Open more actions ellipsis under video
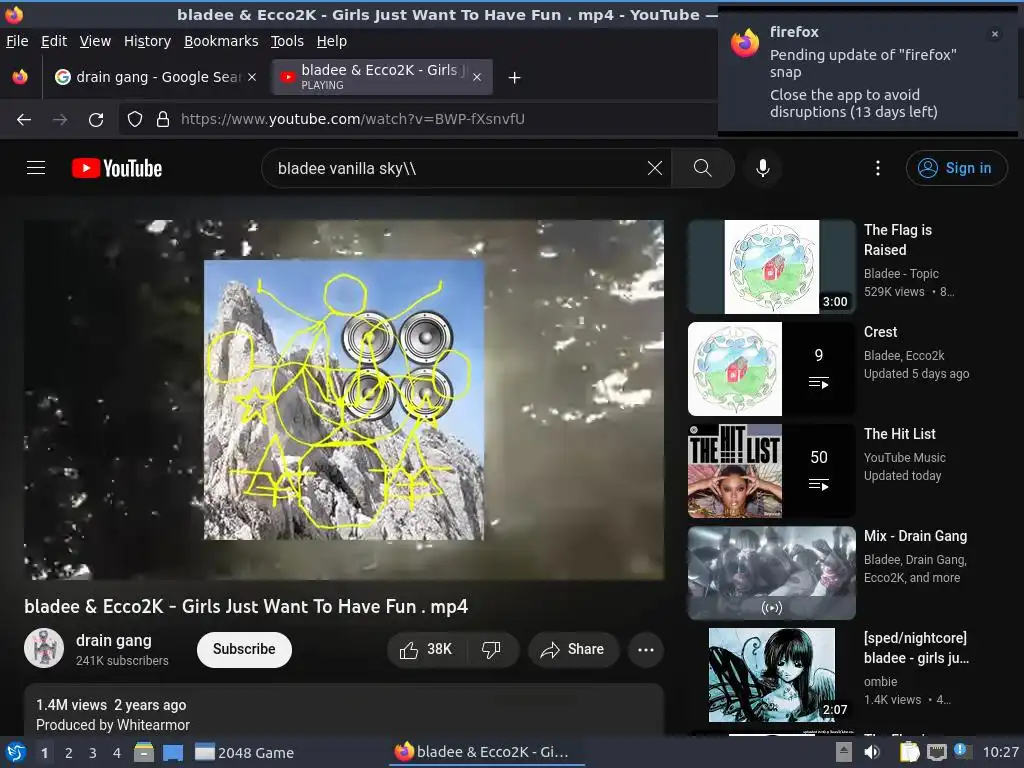This screenshot has height=768, width=1024. click(646, 649)
